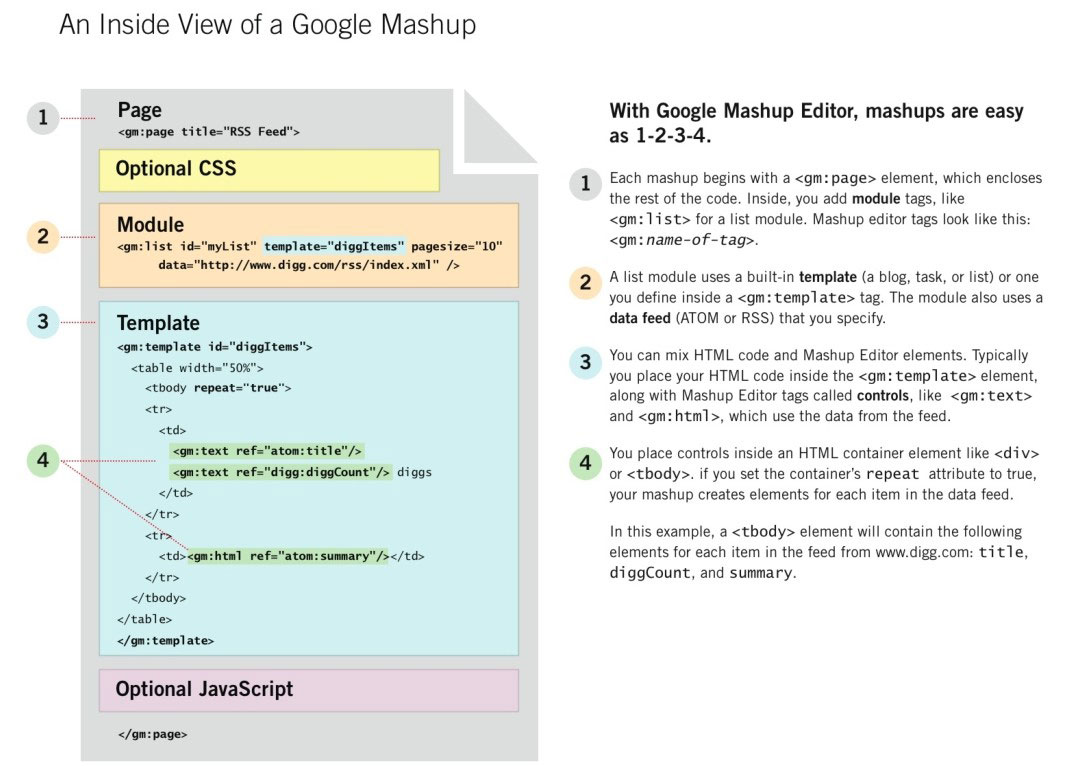
Task: Select the "Page" heading in the diagram
Action: [139, 110]
